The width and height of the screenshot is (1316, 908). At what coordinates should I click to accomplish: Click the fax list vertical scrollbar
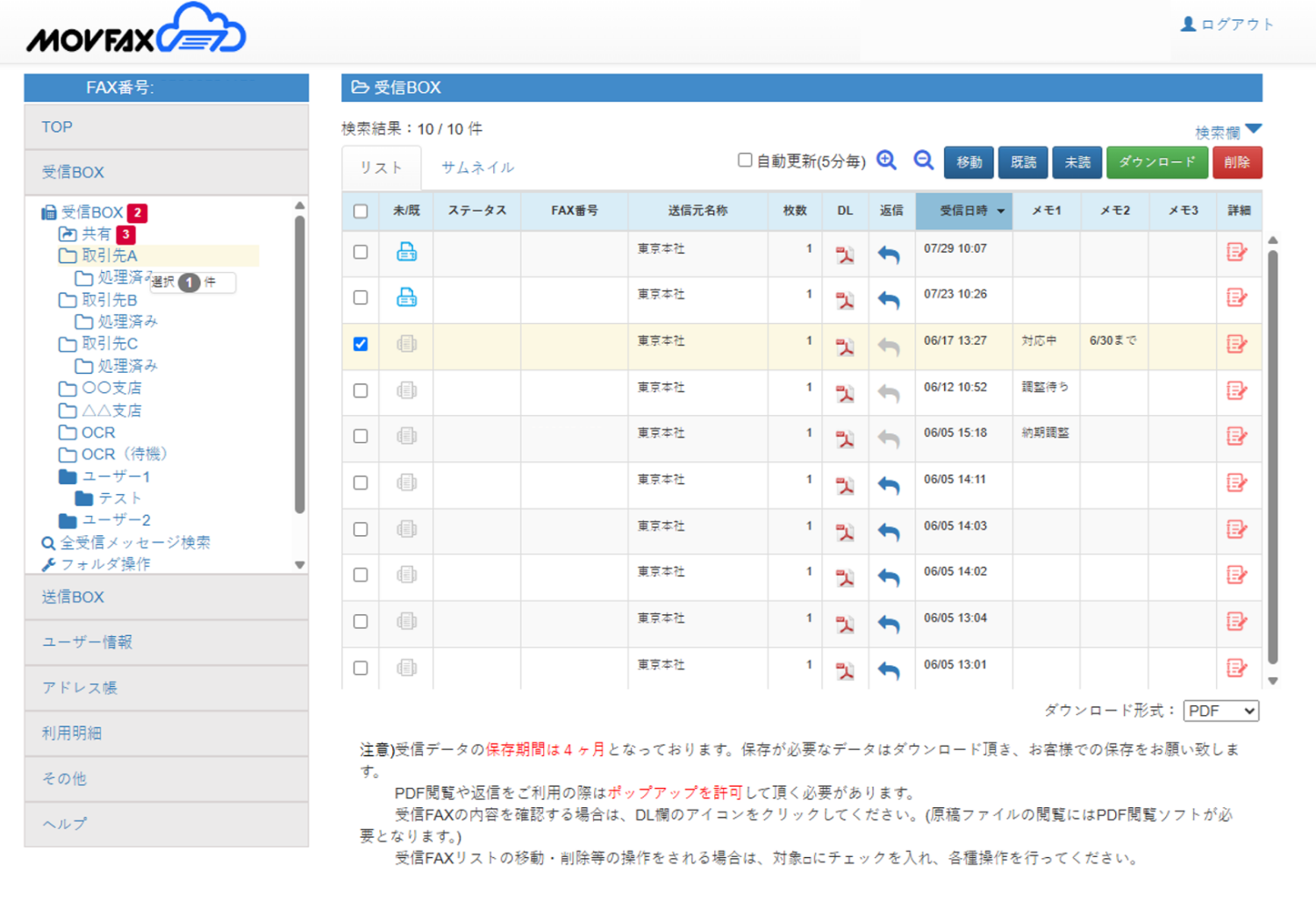pos(1273,456)
